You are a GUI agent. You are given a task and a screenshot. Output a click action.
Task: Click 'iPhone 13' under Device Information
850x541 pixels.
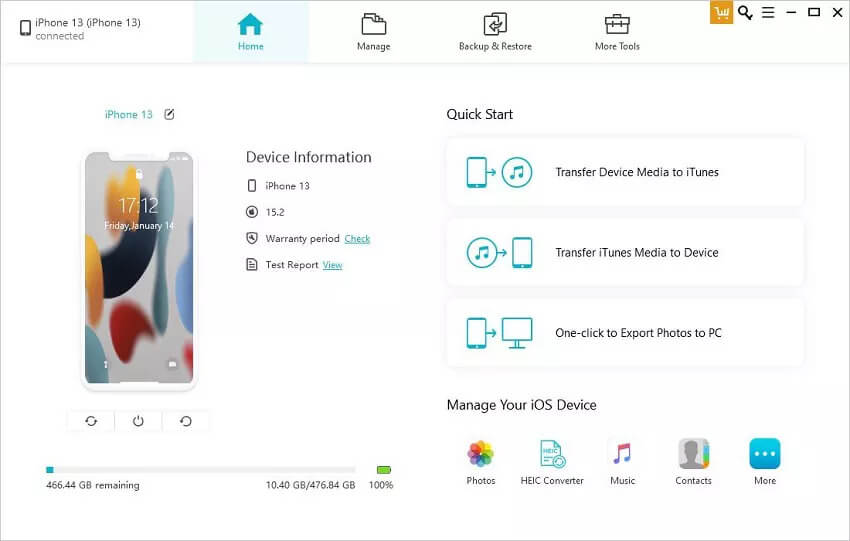287,186
